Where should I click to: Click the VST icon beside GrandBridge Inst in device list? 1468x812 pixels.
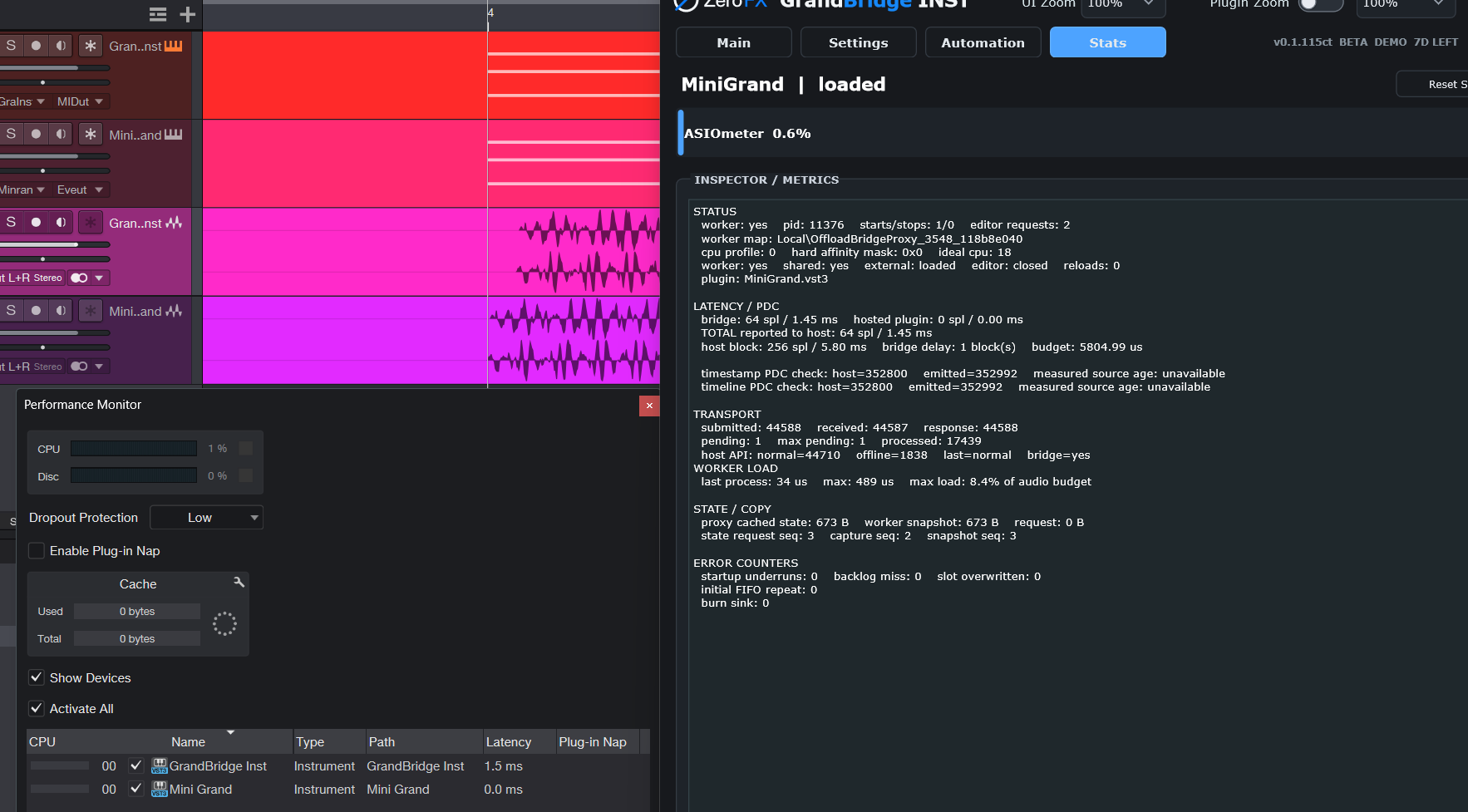(160, 765)
